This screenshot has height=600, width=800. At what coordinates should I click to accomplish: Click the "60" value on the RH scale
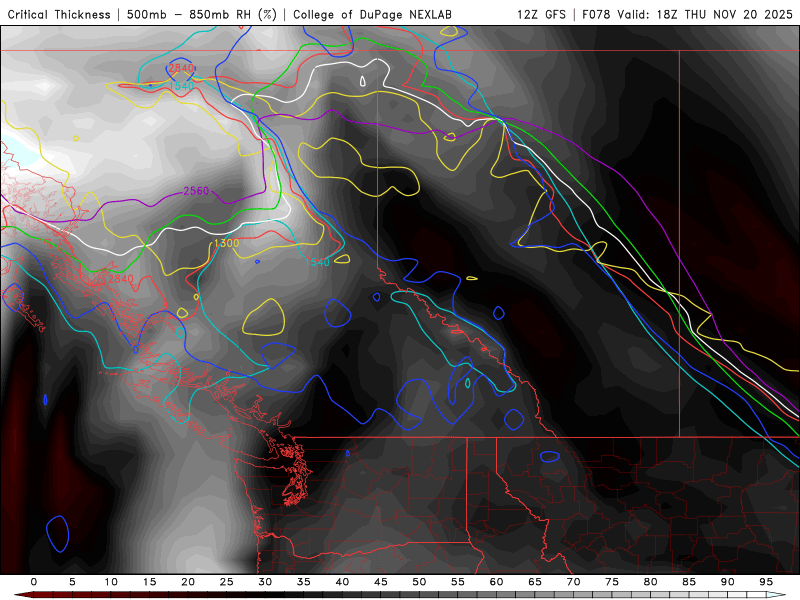pyautogui.click(x=496, y=582)
